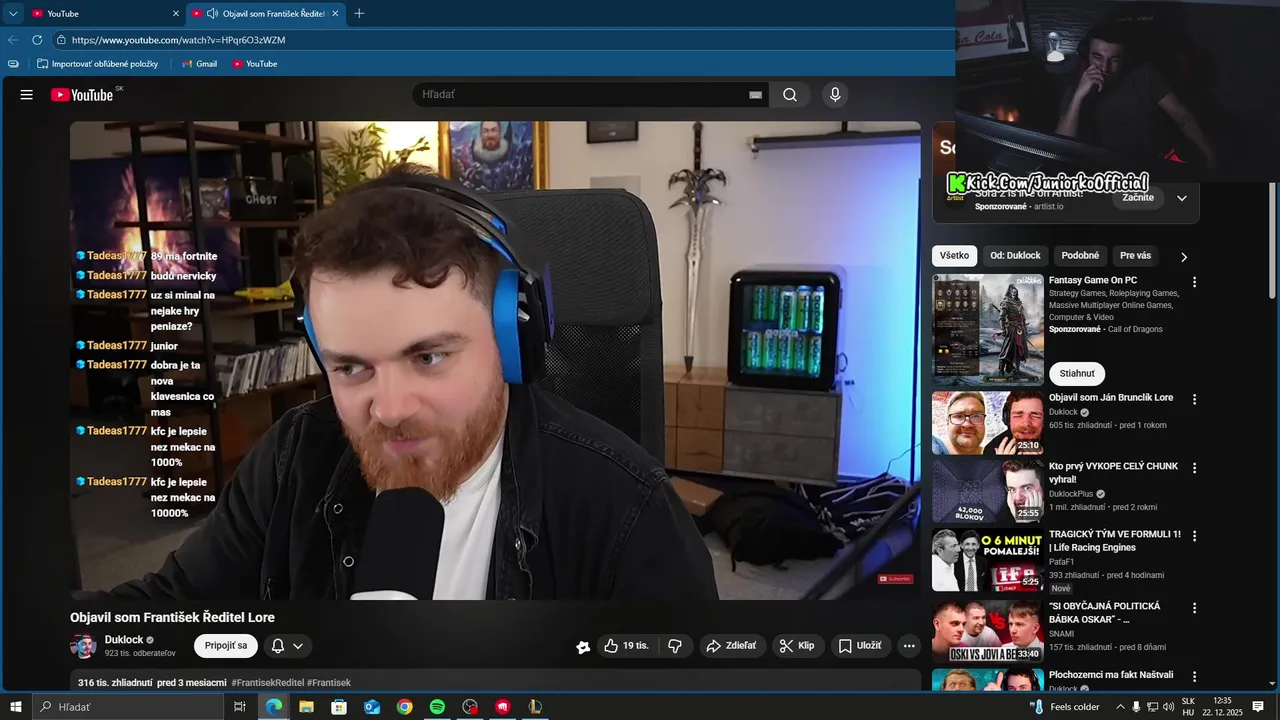1280x720 pixels.
Task: Open the Duklock channel avatar
Action: click(83, 646)
